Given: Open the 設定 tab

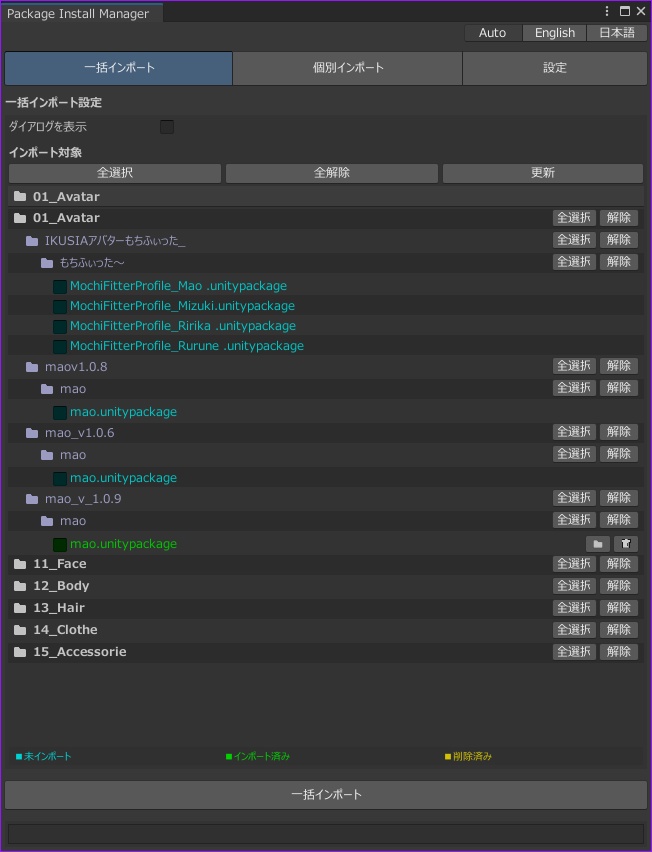Looking at the screenshot, I should tap(555, 68).
